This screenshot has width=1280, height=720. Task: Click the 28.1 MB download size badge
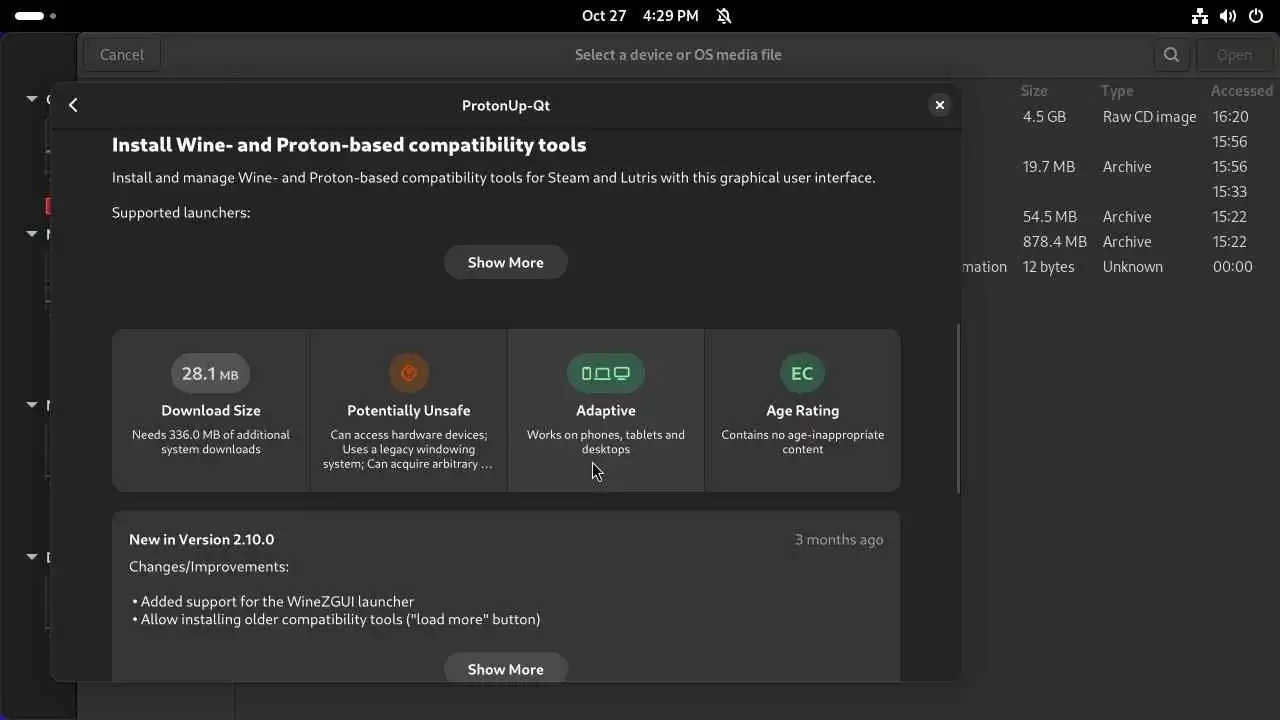tap(210, 373)
